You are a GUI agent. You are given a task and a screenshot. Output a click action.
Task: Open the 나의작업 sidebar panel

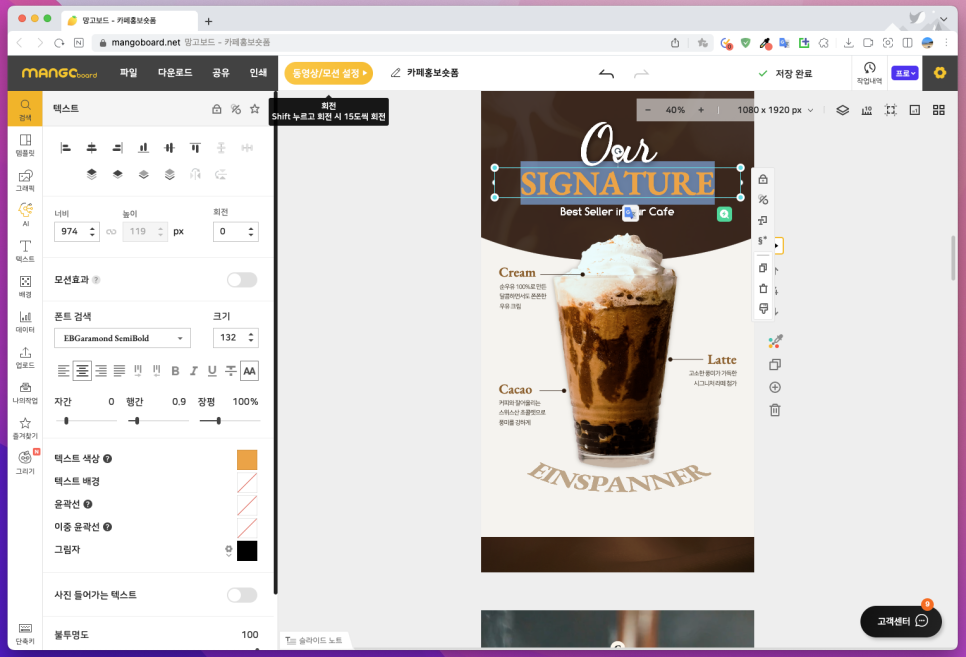point(25,392)
